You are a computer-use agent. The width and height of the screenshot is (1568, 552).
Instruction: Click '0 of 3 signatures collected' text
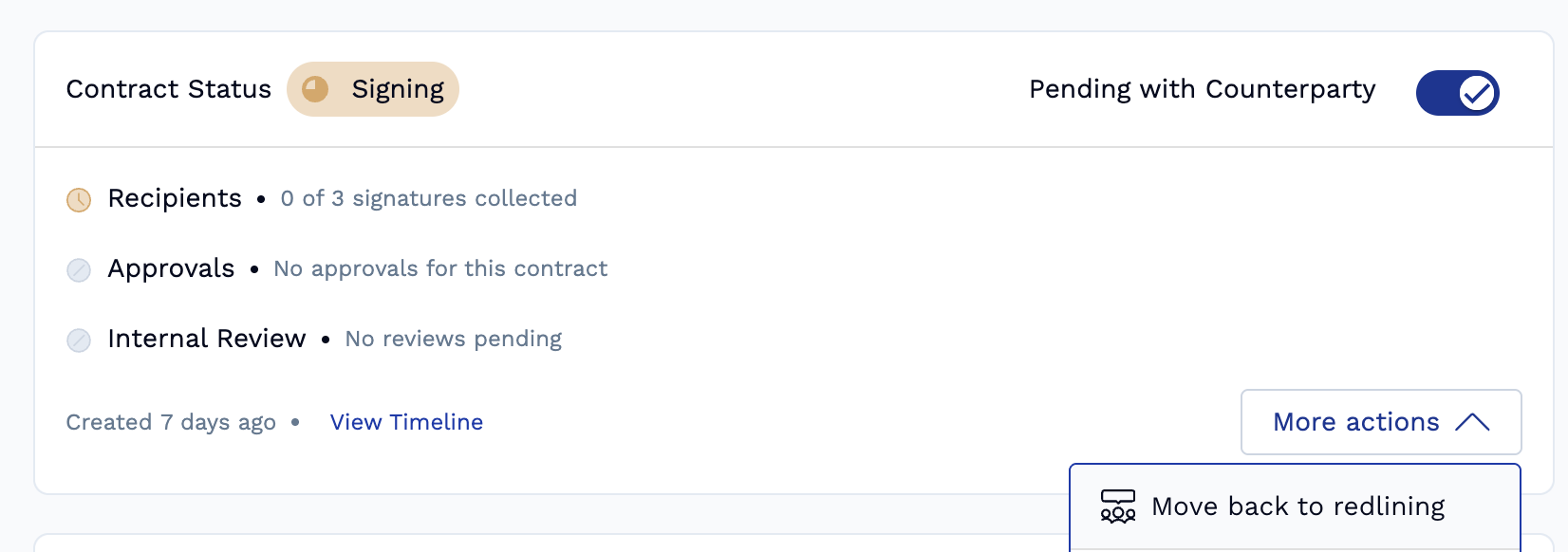pyautogui.click(x=429, y=198)
